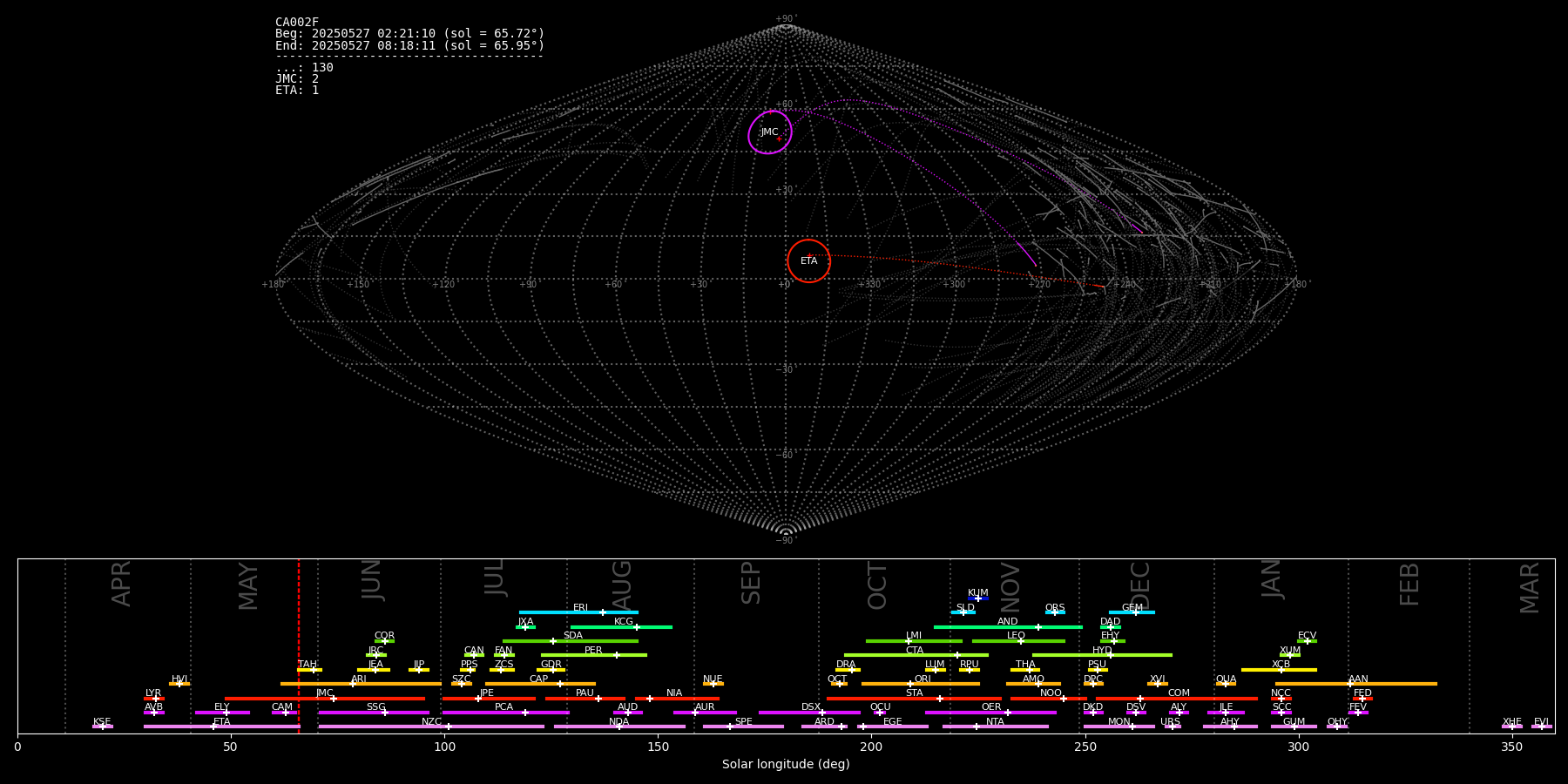The image size is (1568, 784).
Task: Click the 'JMC: 2' count line
Action: (297, 79)
